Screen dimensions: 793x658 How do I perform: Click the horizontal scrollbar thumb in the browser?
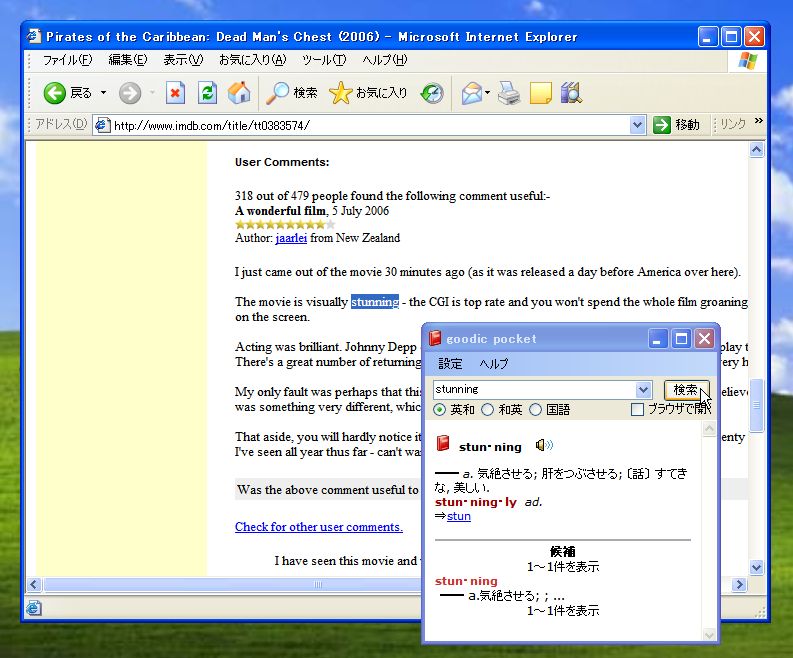point(318,585)
